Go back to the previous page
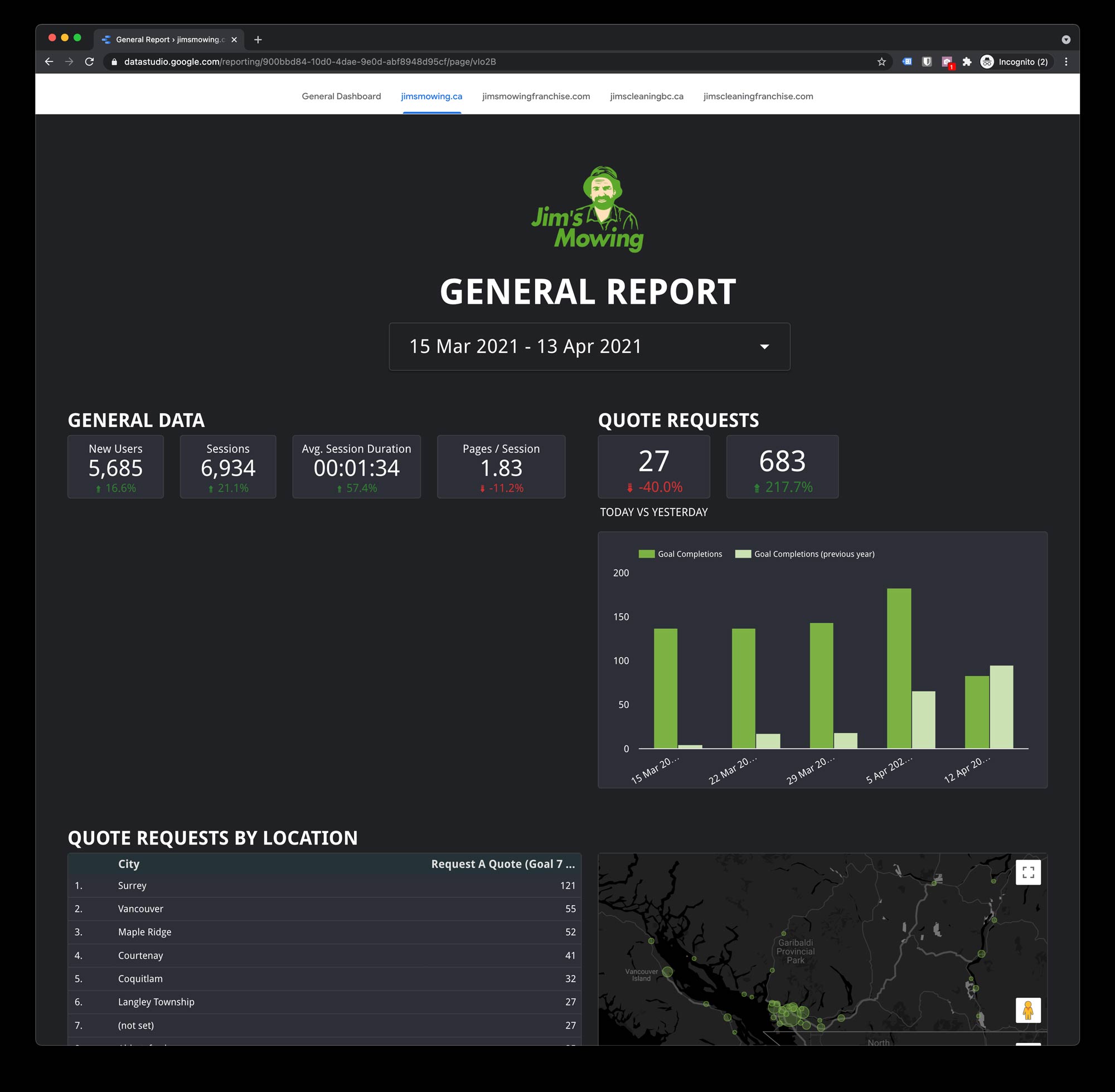 pyautogui.click(x=49, y=62)
